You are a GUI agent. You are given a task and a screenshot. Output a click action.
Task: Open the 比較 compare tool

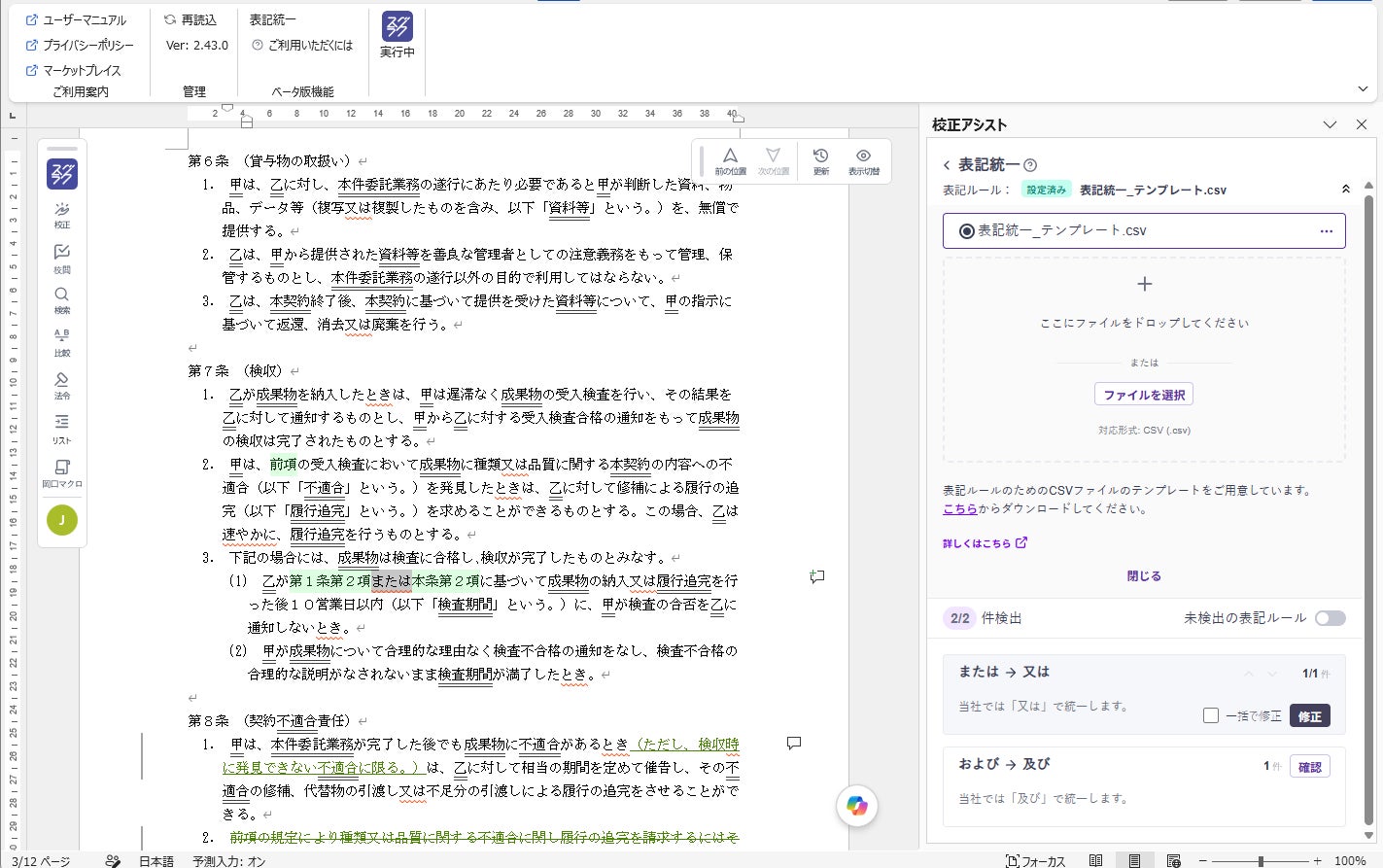coord(62,342)
